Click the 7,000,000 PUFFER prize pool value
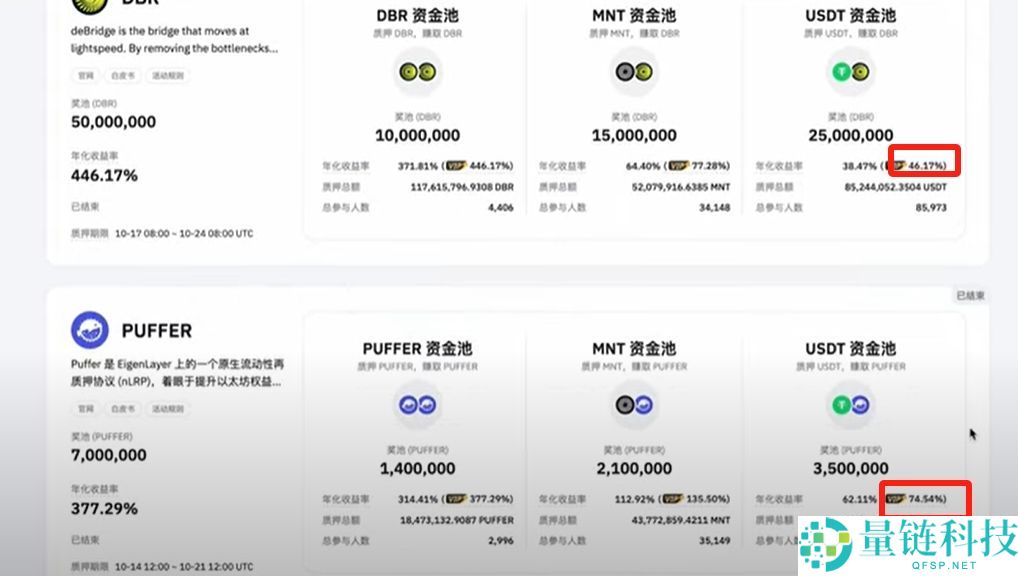 click(108, 455)
